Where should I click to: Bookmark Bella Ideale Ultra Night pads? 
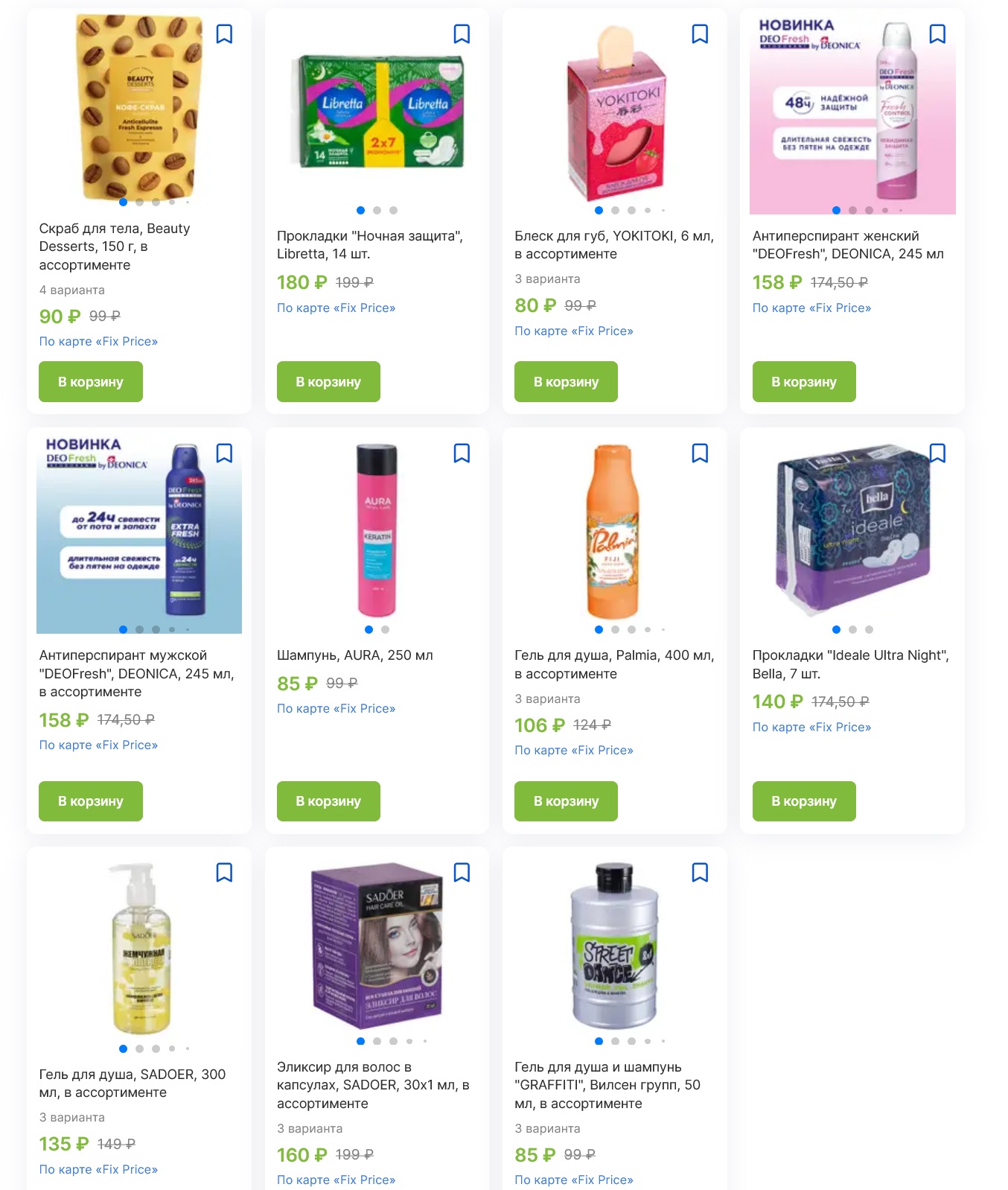[x=937, y=454]
